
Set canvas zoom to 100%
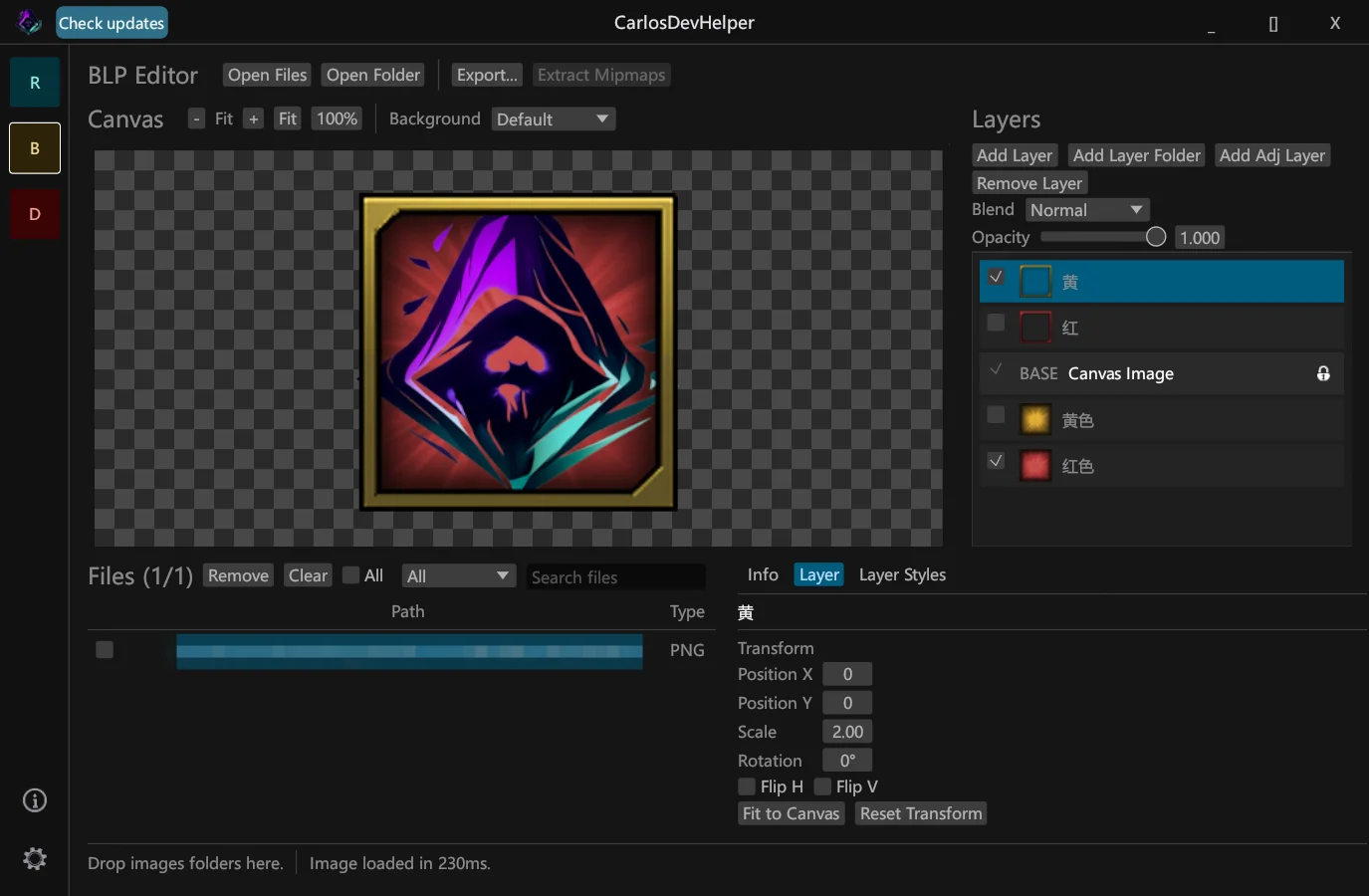pyautogui.click(x=337, y=119)
